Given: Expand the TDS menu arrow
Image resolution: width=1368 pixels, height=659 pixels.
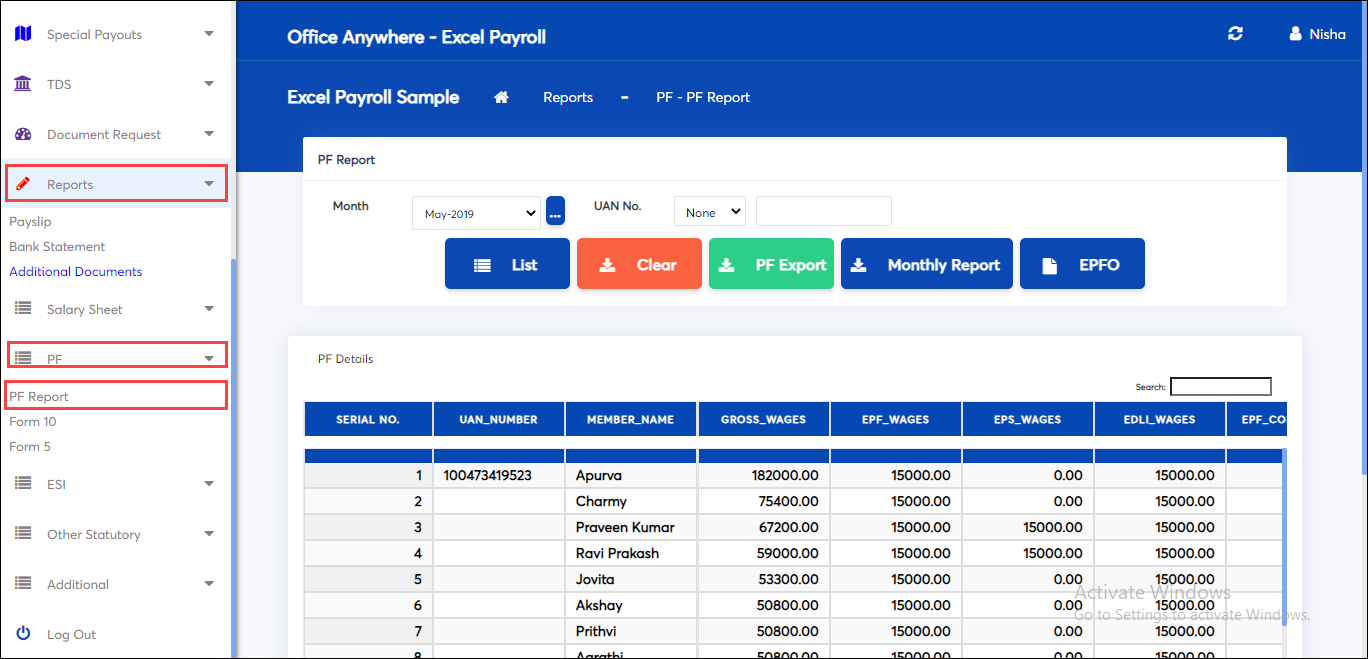Looking at the screenshot, I should click(x=209, y=84).
